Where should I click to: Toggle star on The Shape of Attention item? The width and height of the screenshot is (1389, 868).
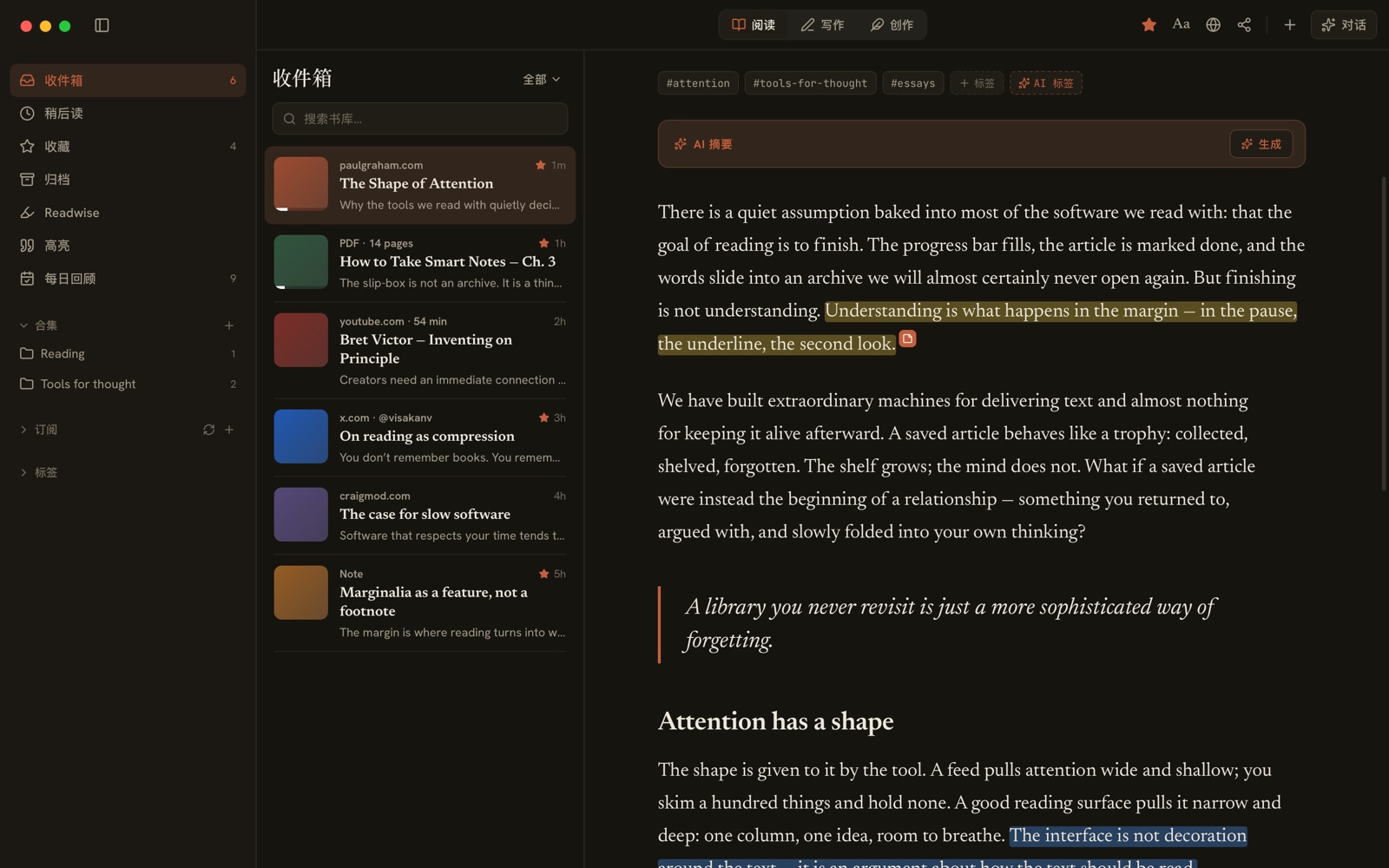541,165
